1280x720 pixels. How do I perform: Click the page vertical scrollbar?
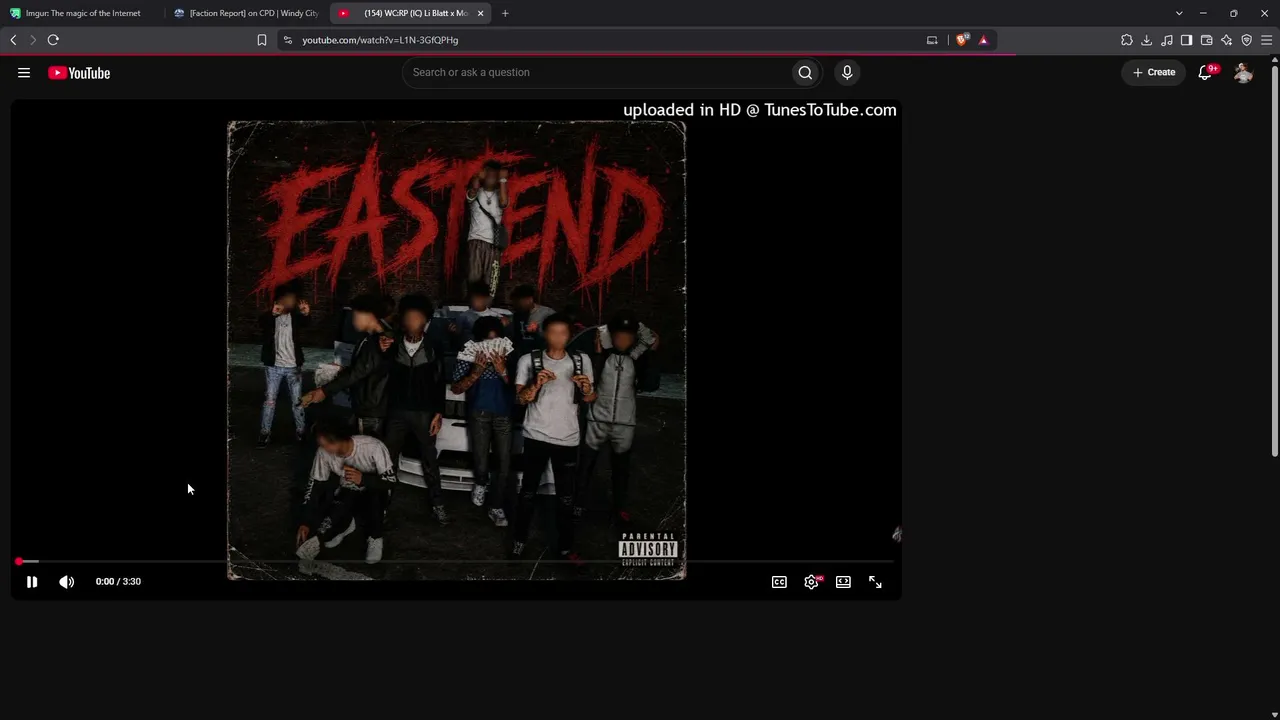coord(1274,260)
